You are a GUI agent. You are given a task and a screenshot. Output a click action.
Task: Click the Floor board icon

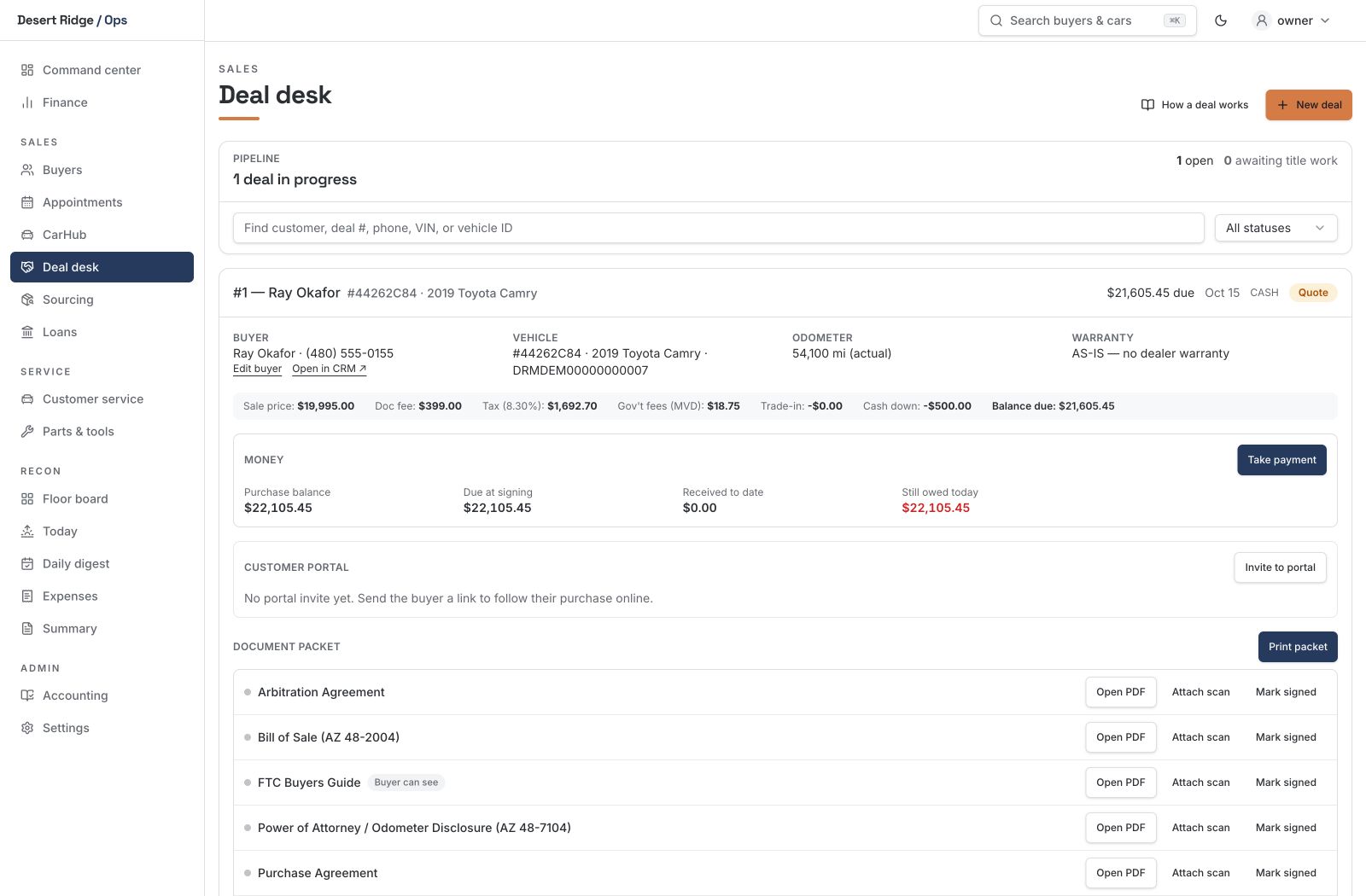27,499
